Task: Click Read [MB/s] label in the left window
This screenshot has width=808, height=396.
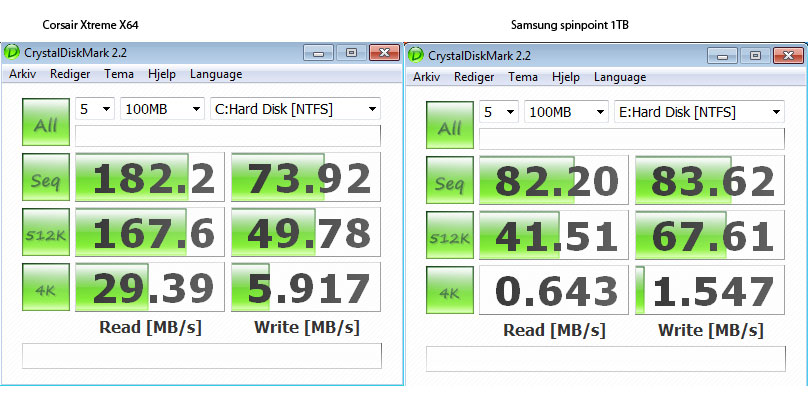Action: pos(150,327)
